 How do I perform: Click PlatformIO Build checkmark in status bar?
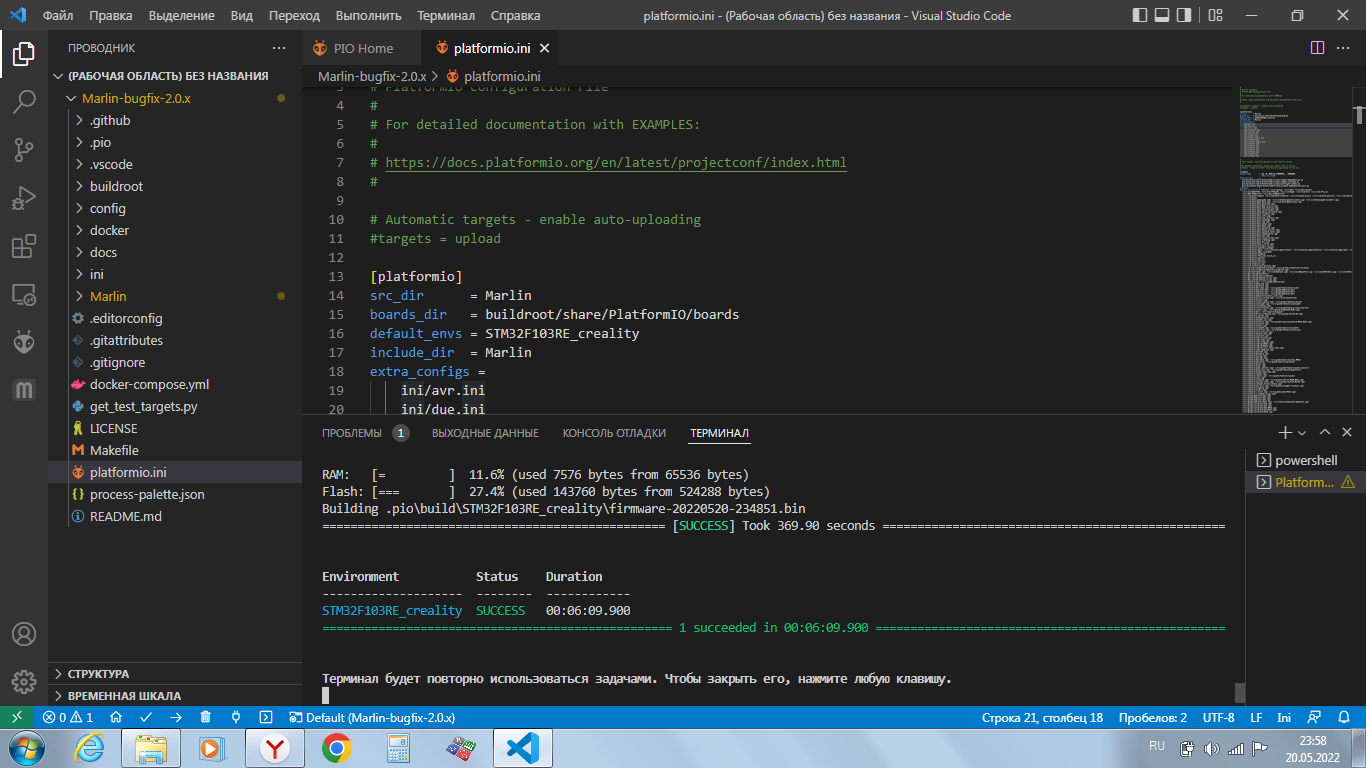[146, 717]
